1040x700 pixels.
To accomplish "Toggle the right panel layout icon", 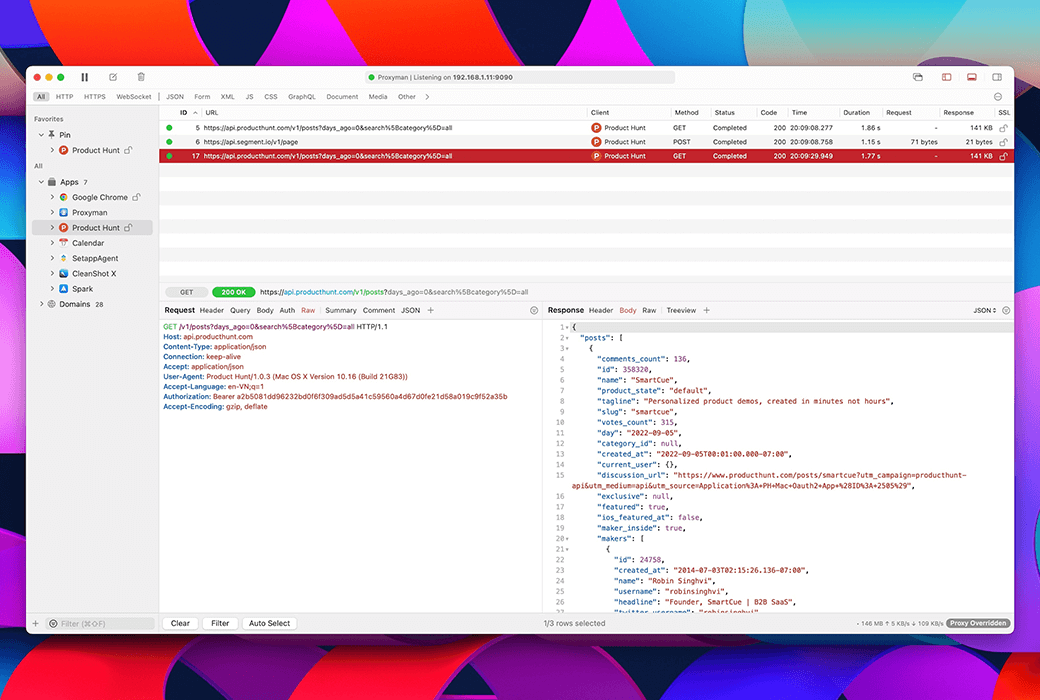I will click(997, 77).
